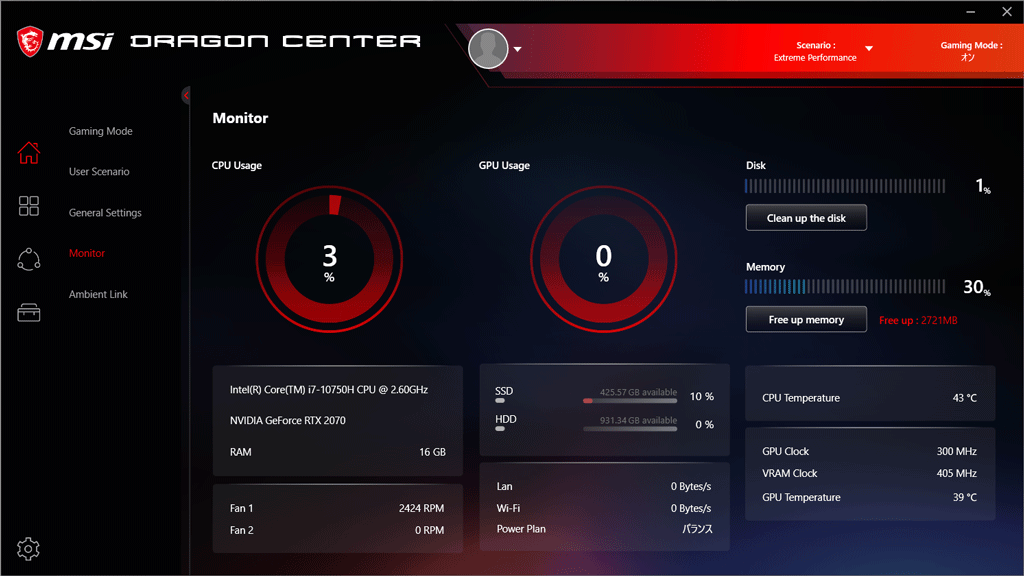Screen dimensions: 1024x576
Task: Click the user profile avatar
Action: (488, 48)
